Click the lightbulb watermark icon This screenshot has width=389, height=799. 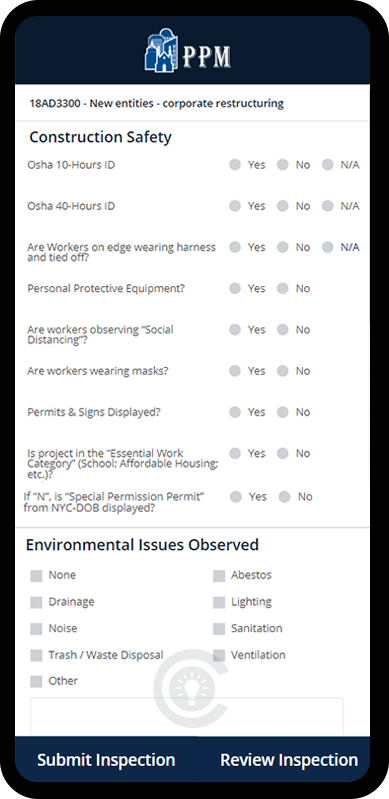[192, 688]
